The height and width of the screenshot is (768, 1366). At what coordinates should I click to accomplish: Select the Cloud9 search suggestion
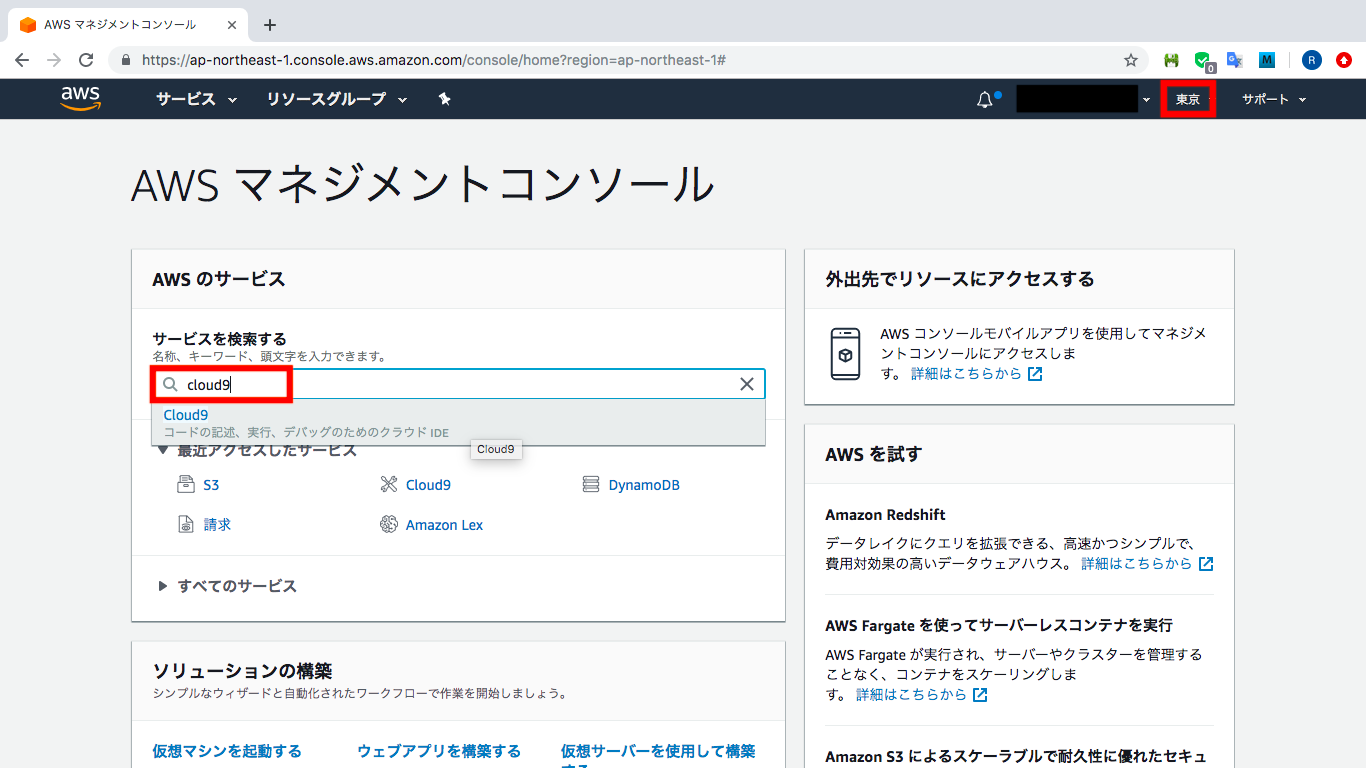[458, 423]
